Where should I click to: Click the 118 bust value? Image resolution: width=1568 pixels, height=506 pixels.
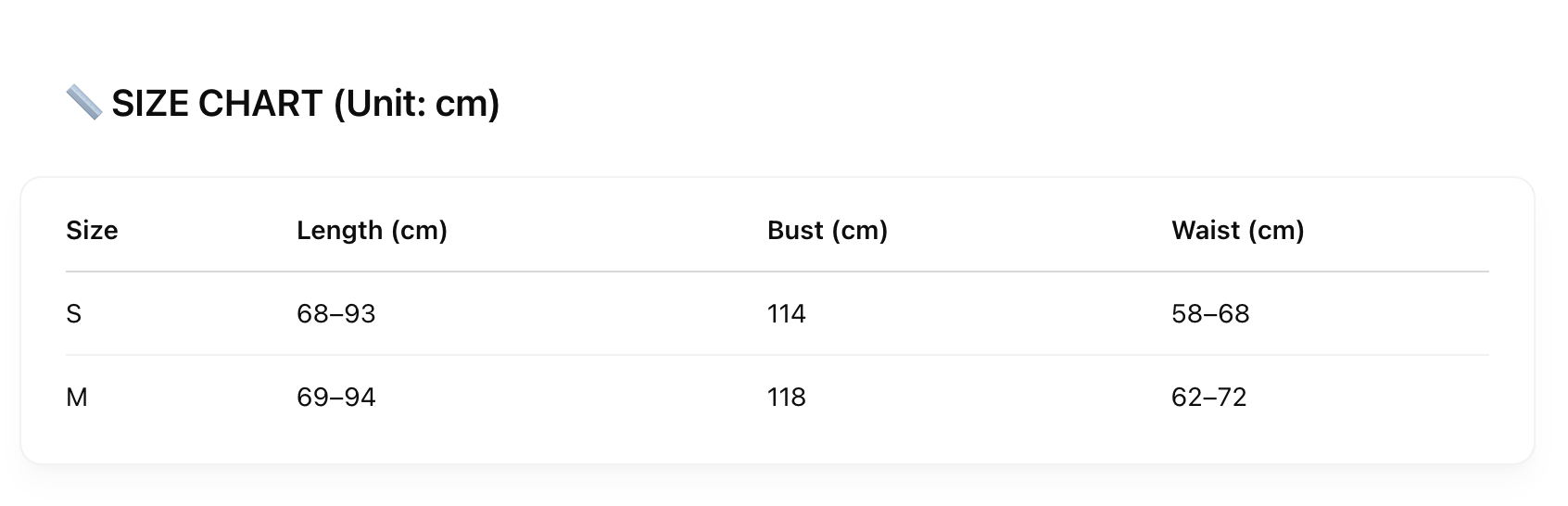[787, 398]
